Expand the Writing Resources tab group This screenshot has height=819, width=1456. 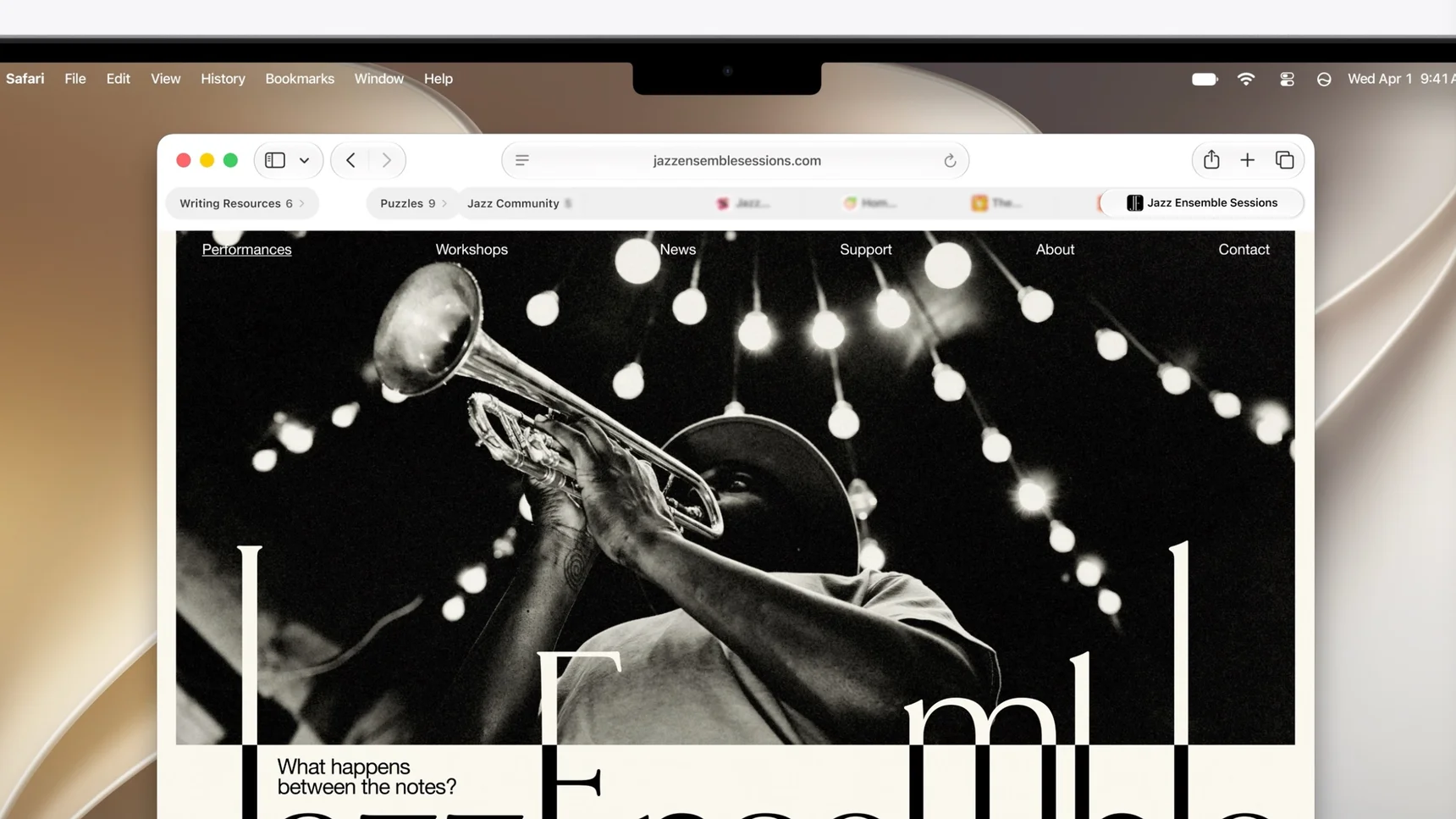tap(242, 203)
